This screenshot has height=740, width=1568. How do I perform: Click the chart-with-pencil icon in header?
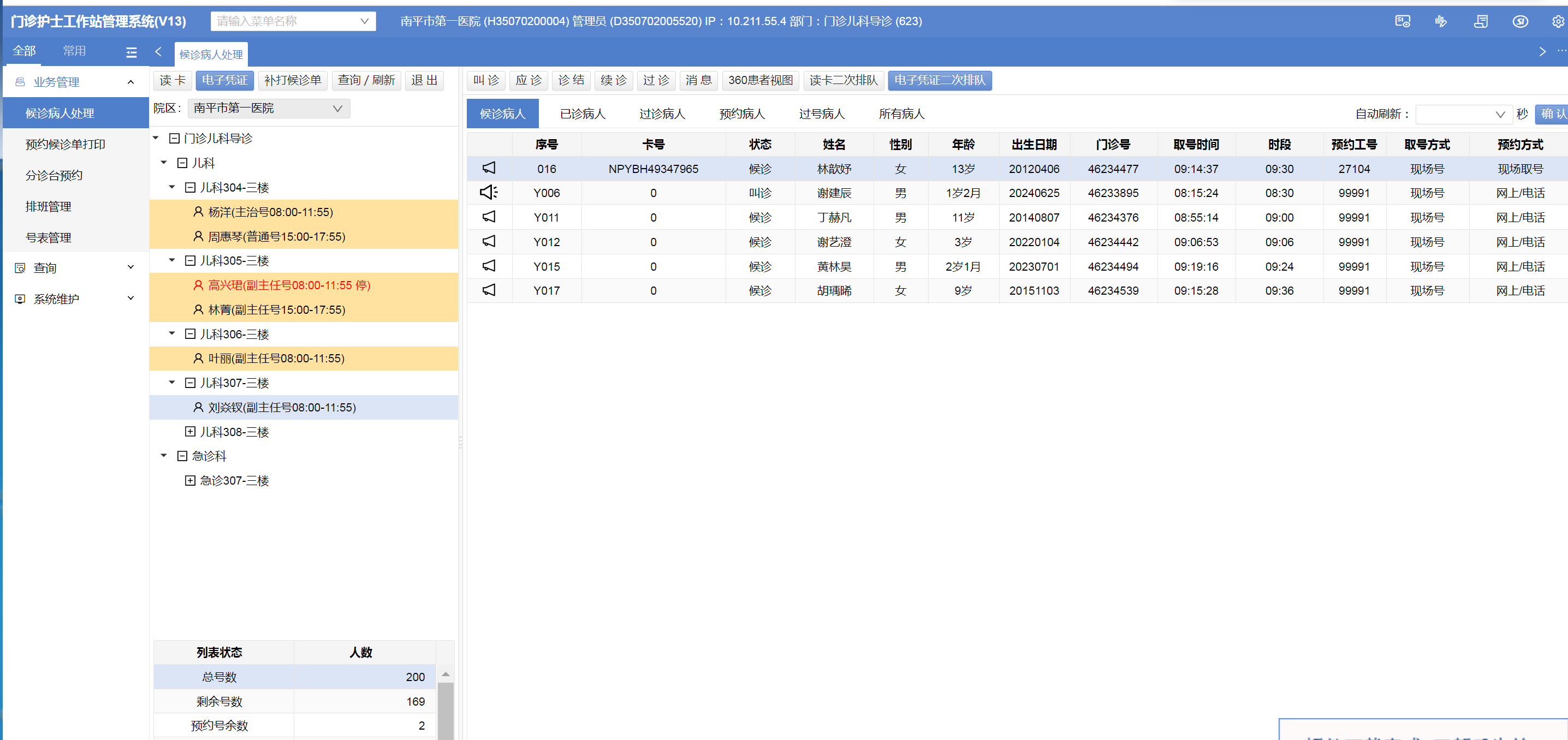pyautogui.click(x=1440, y=22)
